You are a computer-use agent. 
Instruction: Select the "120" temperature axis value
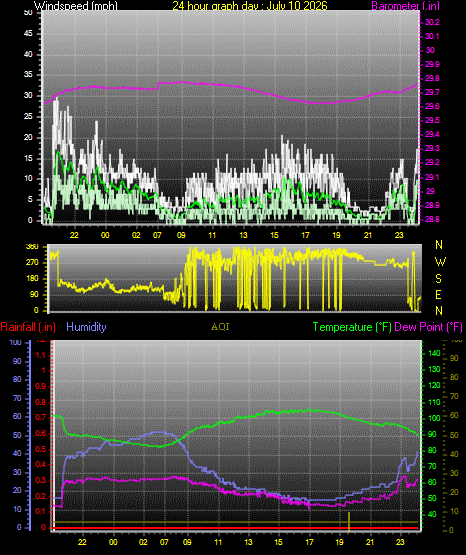pos(434,385)
